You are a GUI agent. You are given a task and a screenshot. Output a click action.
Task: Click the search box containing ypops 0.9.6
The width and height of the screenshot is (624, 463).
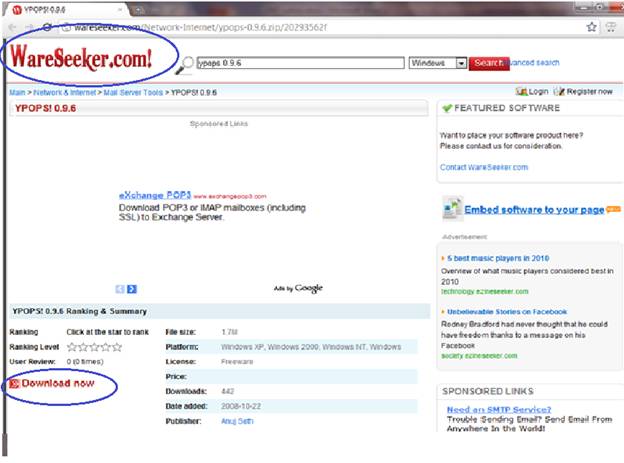click(300, 63)
